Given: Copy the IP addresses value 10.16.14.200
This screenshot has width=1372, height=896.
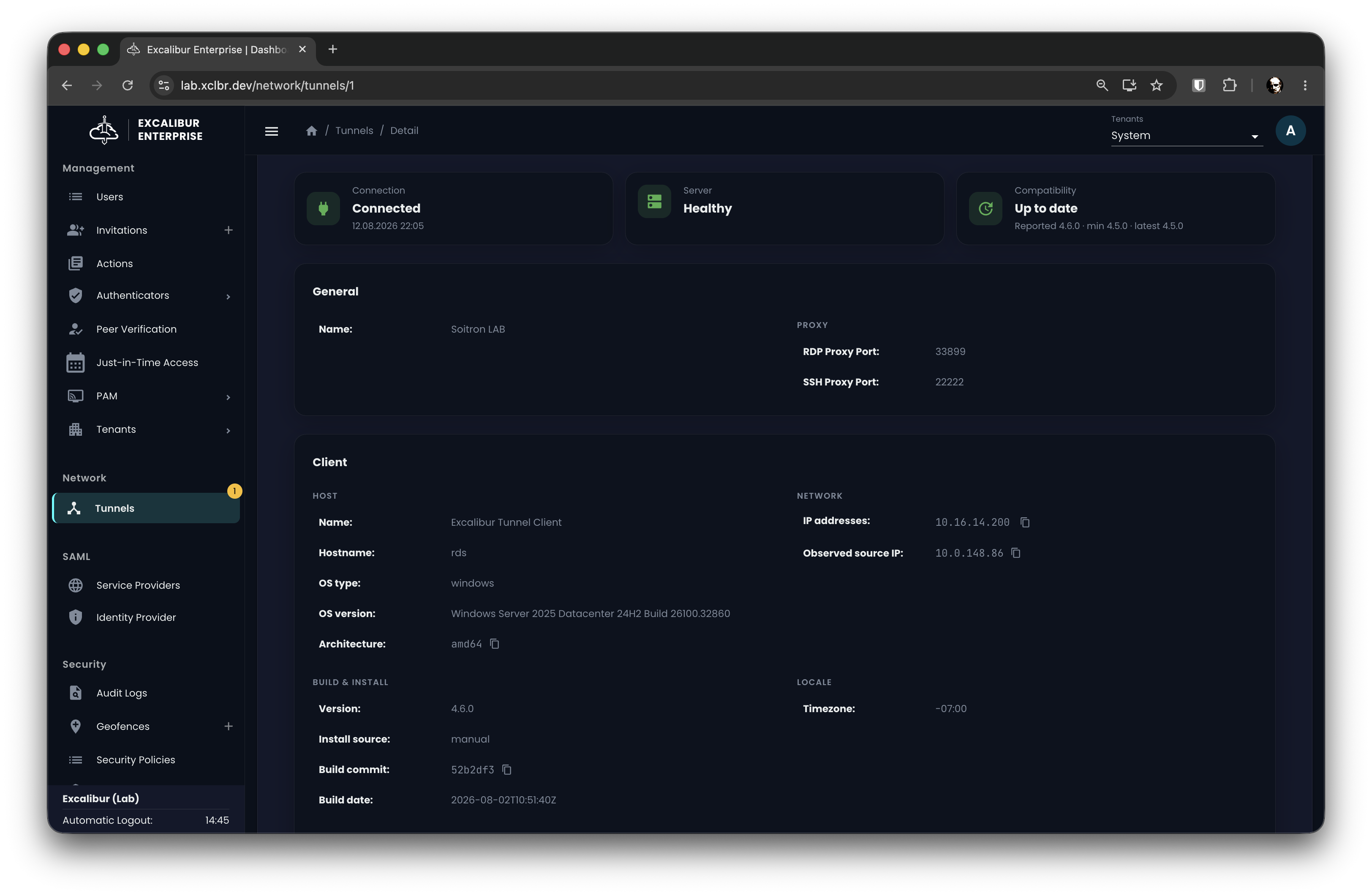Looking at the screenshot, I should point(1025,522).
